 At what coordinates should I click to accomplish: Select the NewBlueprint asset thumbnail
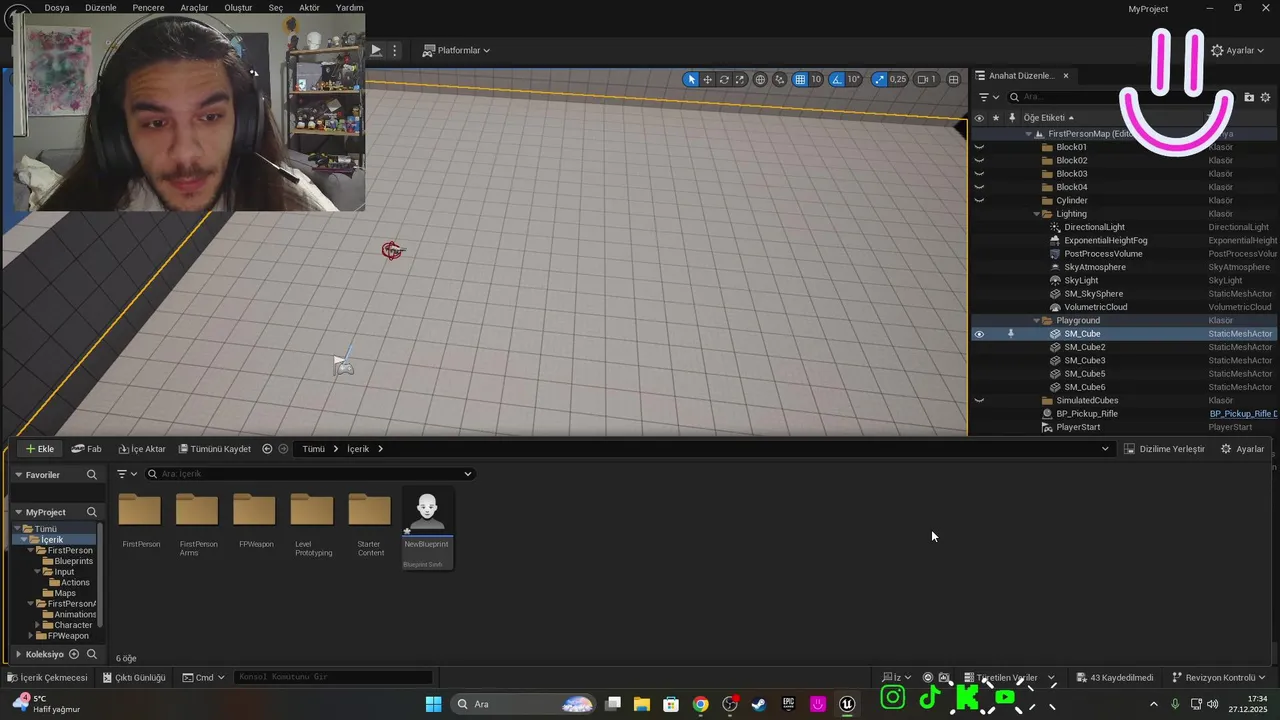click(427, 527)
